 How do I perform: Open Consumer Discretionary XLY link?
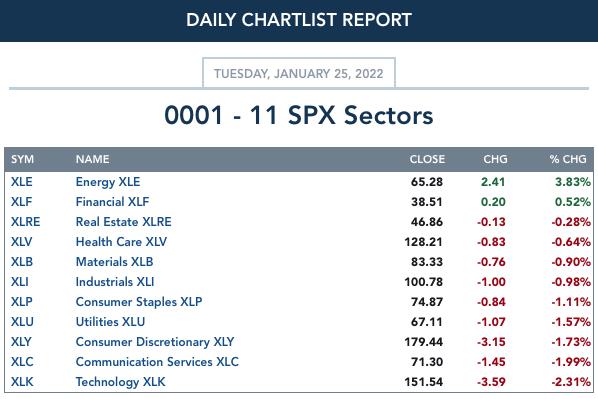155,342
